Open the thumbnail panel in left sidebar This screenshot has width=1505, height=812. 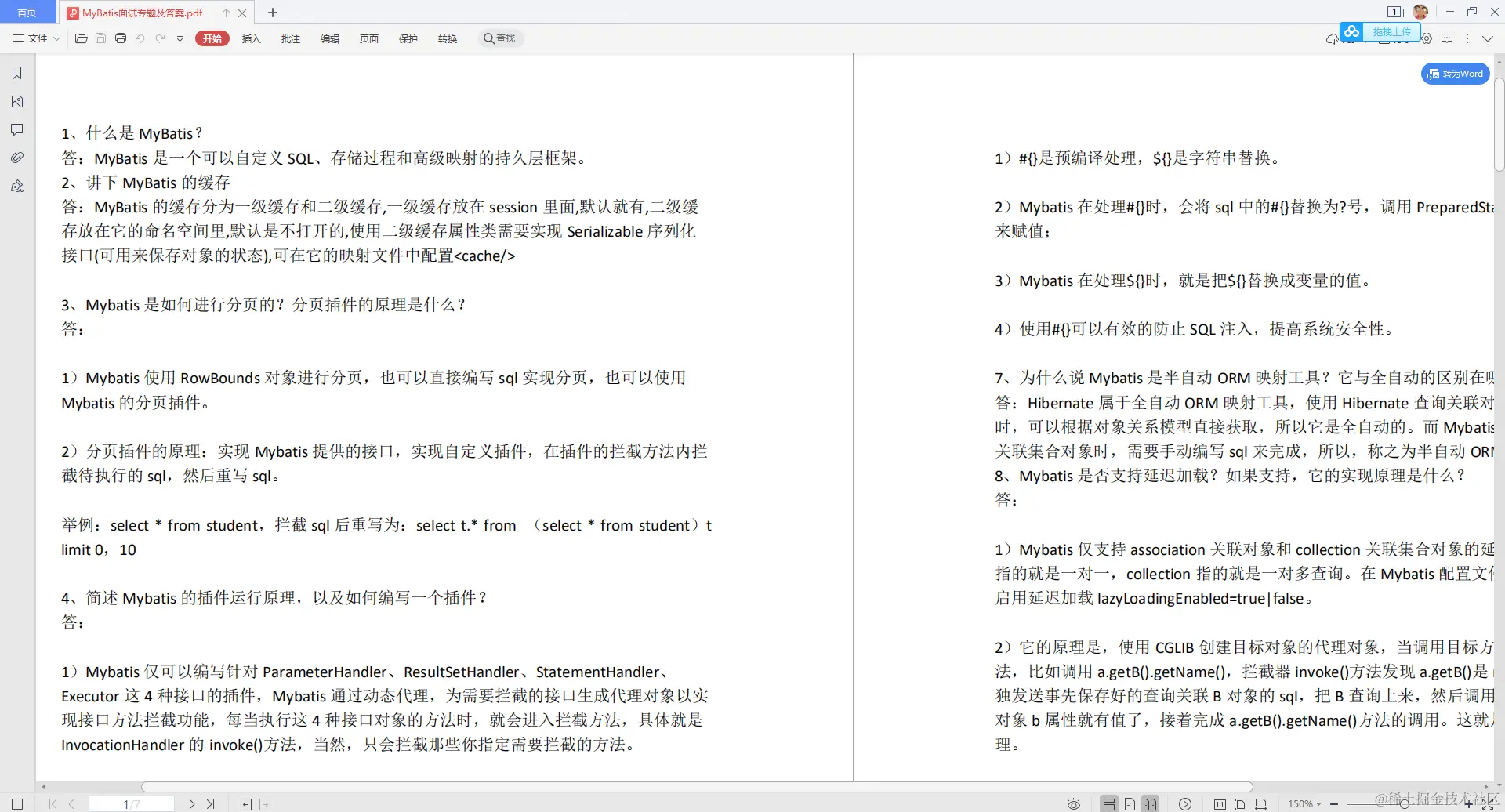click(17, 102)
